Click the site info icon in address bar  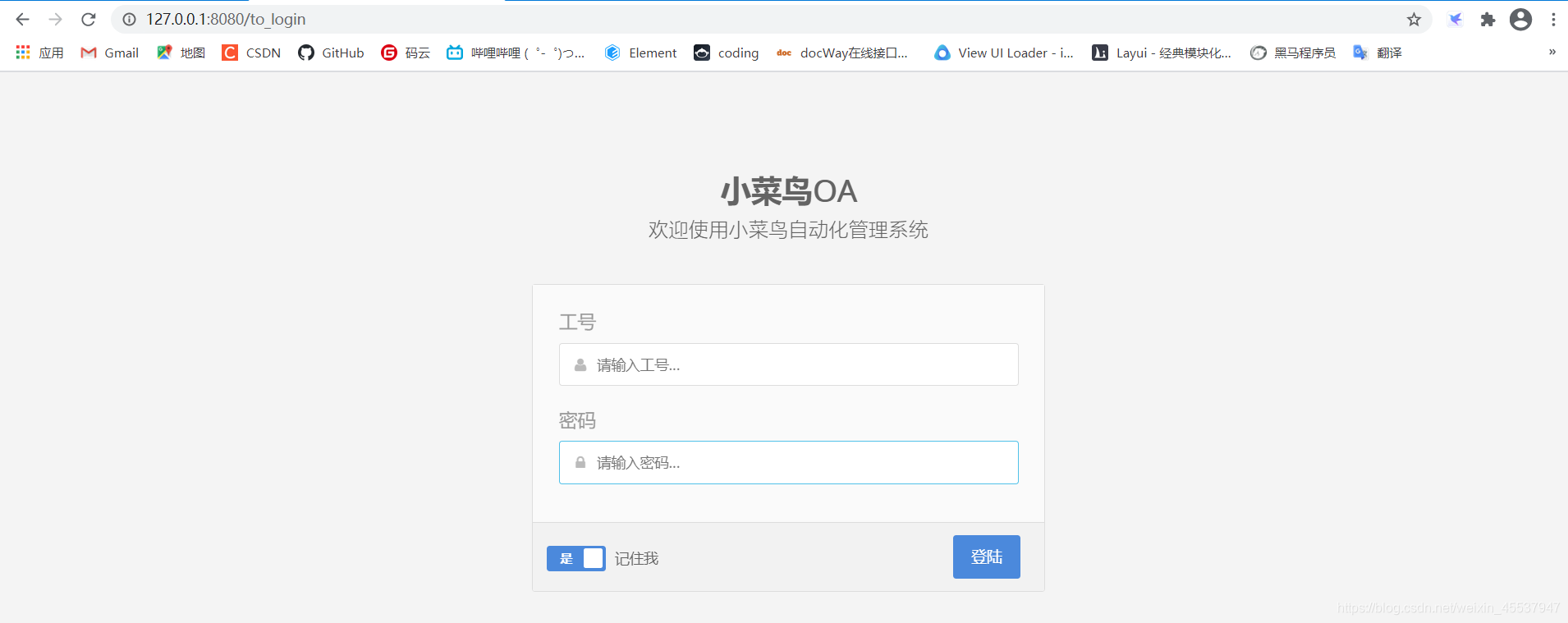click(130, 19)
